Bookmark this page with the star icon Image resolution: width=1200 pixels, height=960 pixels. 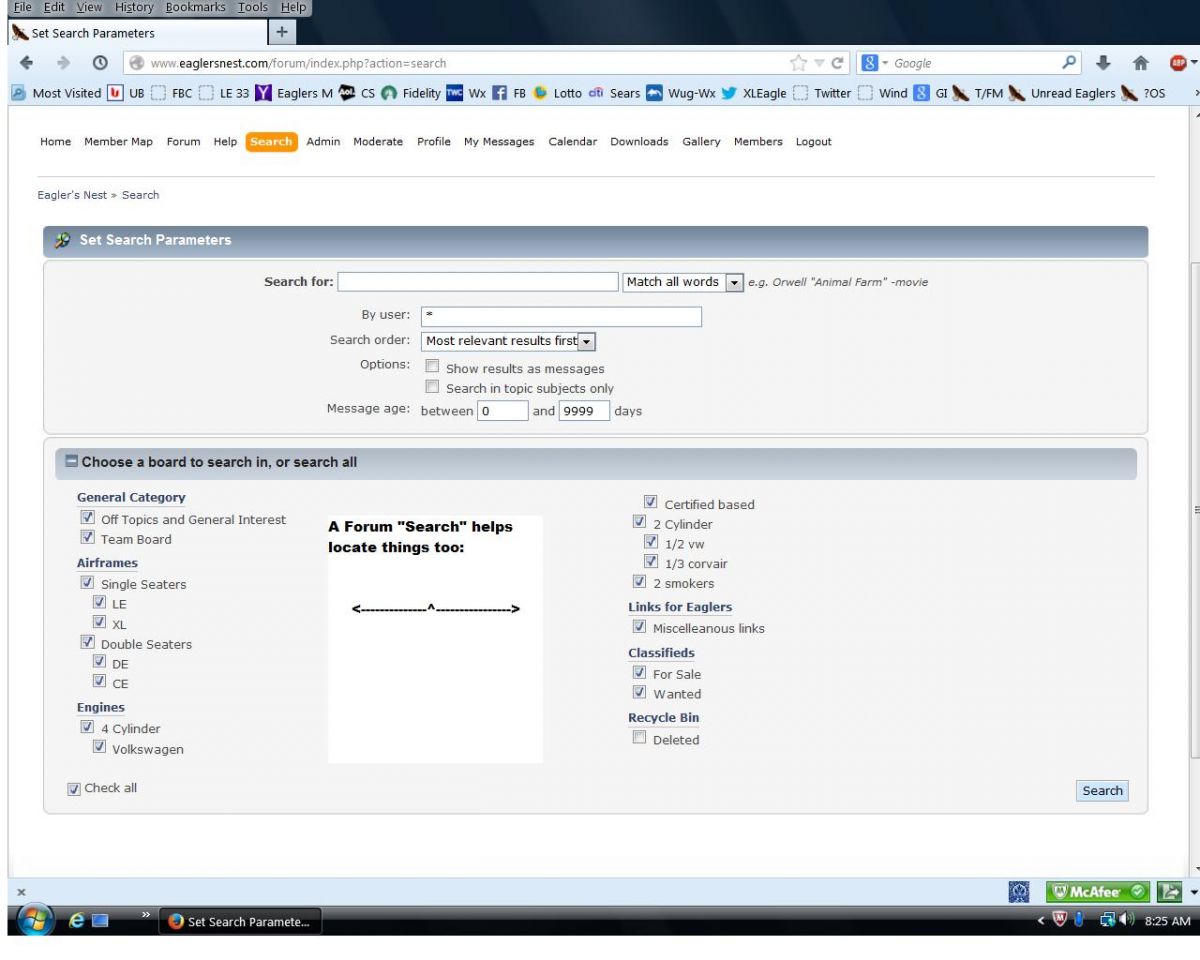tap(799, 63)
